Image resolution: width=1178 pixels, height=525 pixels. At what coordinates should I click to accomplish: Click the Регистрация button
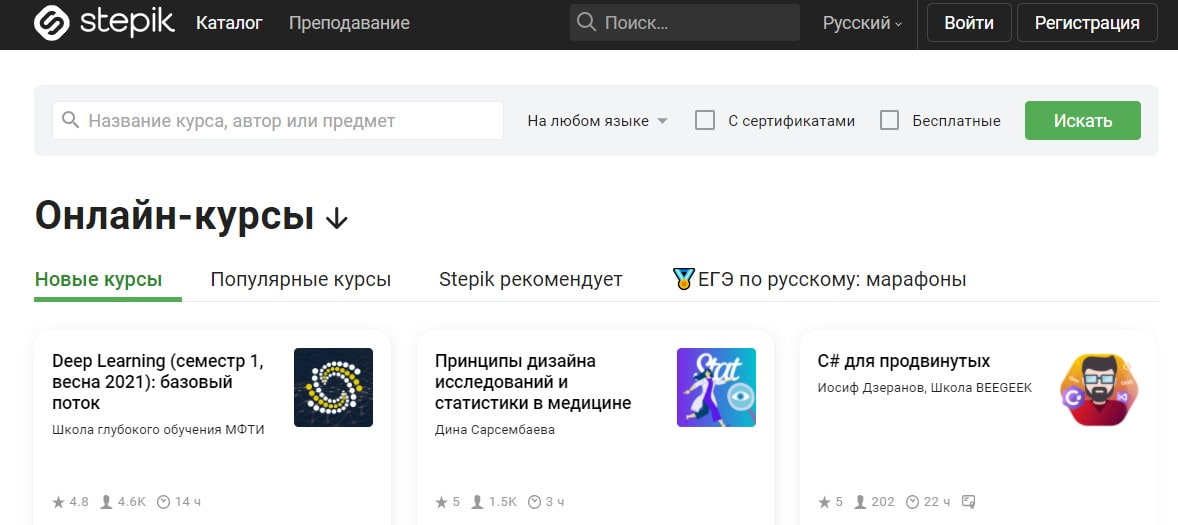1087,23
